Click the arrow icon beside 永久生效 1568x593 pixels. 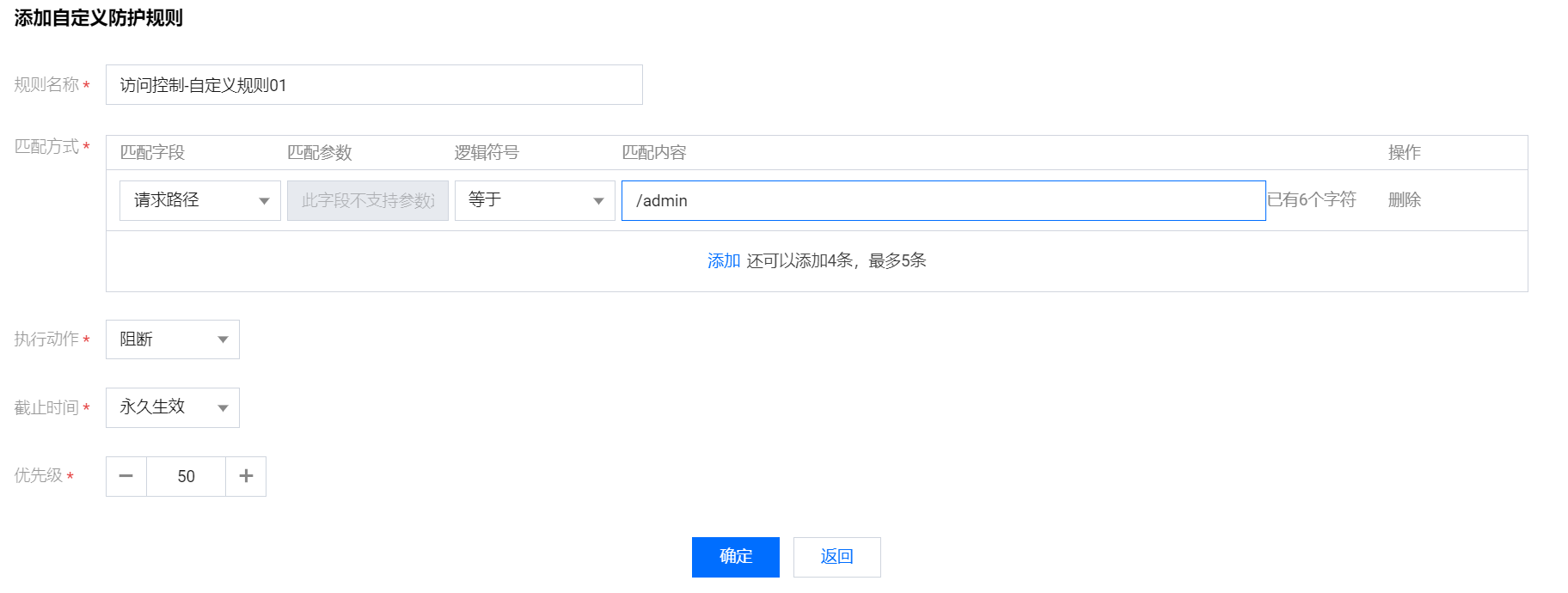click(x=223, y=408)
